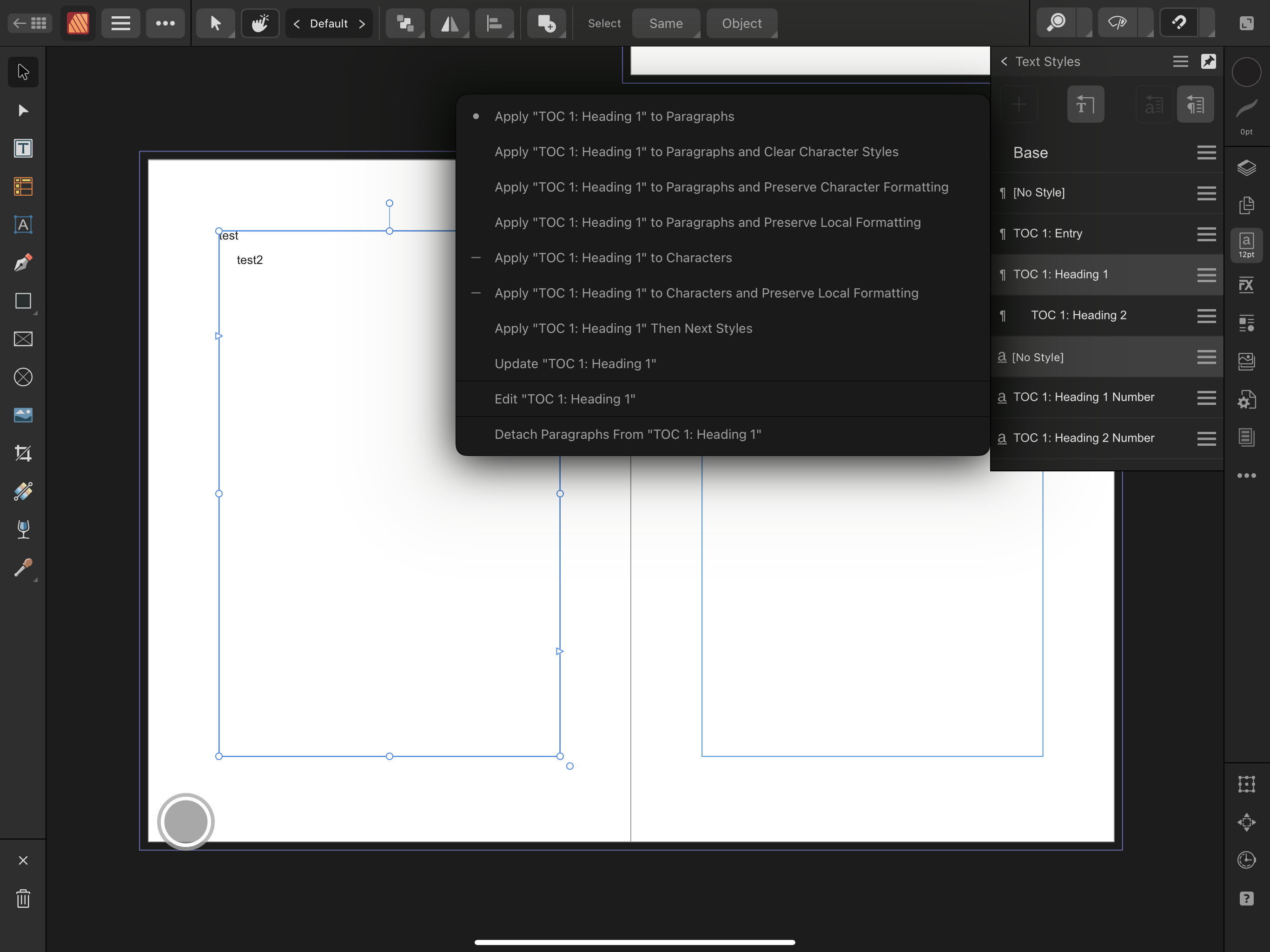Open the Navigator studio panel
Viewport: 1270px width, 952px height.
click(x=1246, y=822)
